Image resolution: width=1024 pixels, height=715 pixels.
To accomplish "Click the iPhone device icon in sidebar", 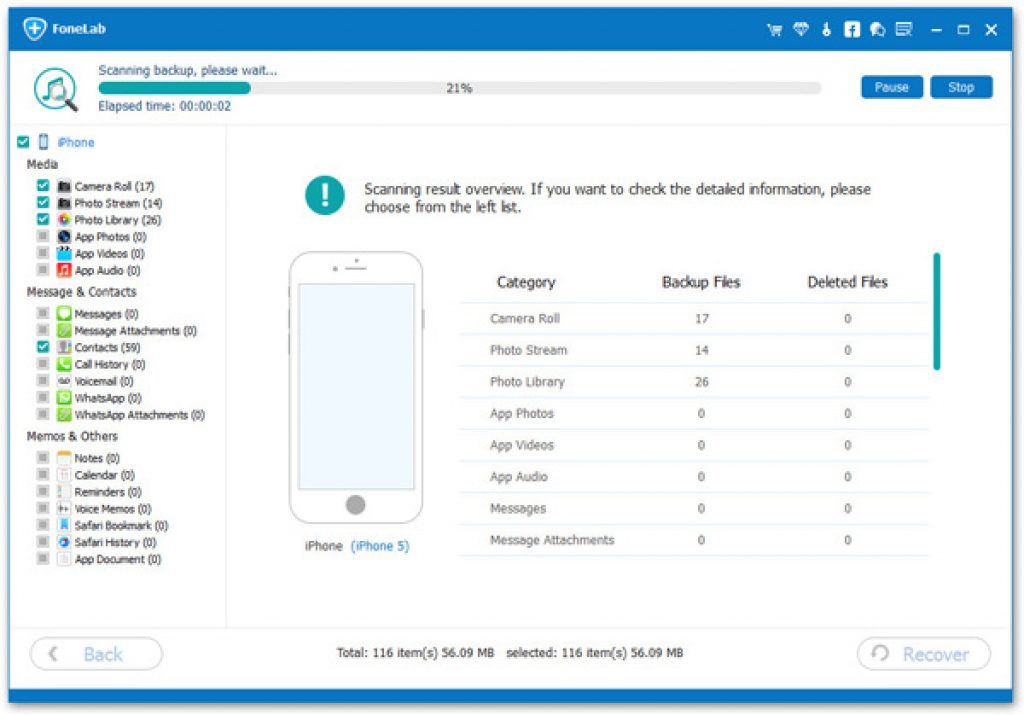I will [x=44, y=142].
